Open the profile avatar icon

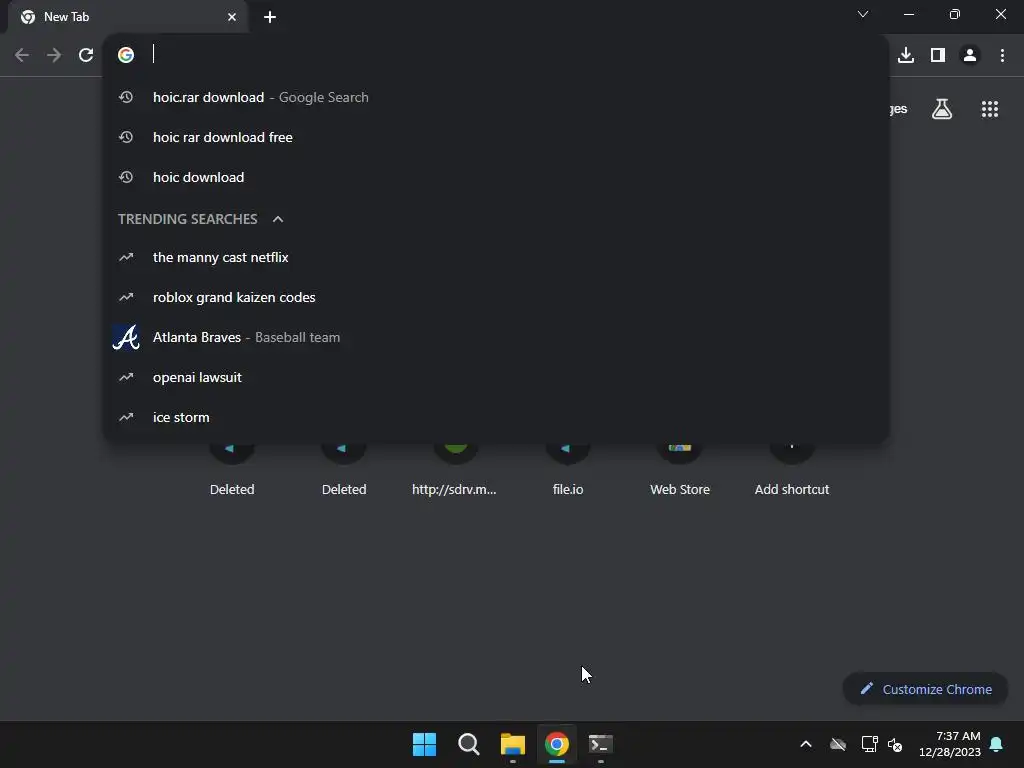(x=970, y=56)
